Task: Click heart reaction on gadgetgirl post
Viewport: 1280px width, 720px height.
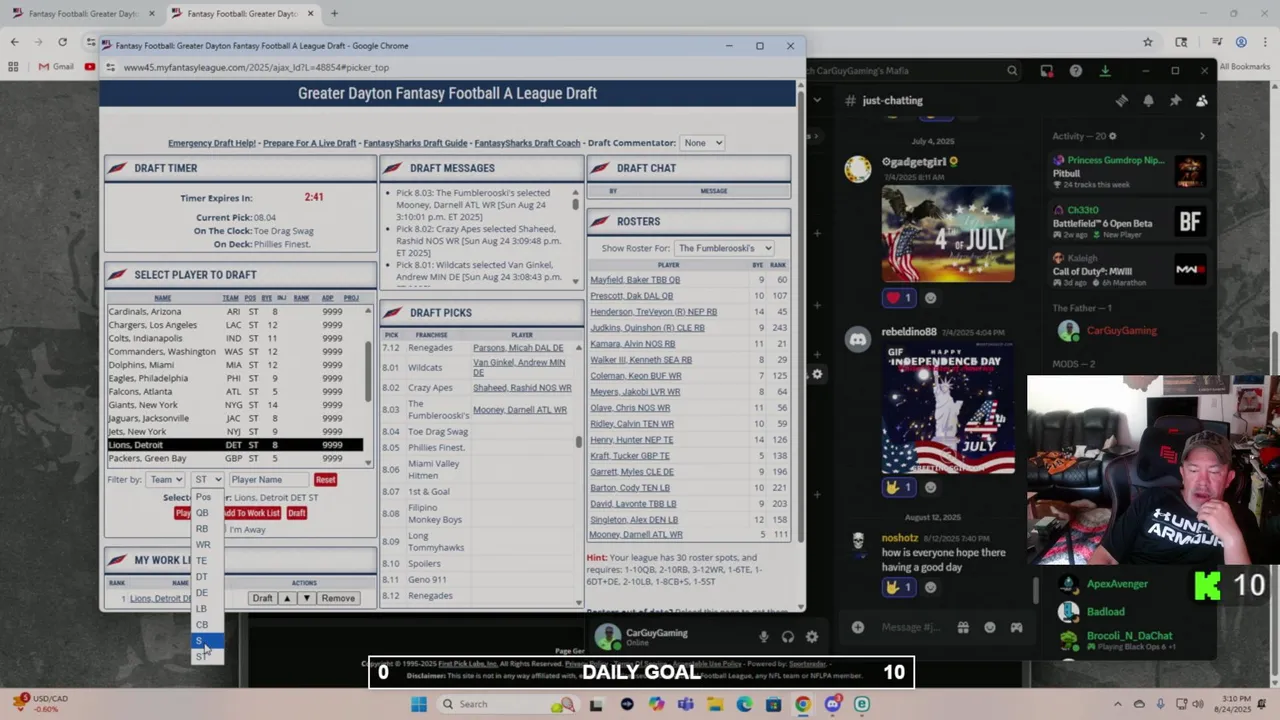Action: pos(898,297)
